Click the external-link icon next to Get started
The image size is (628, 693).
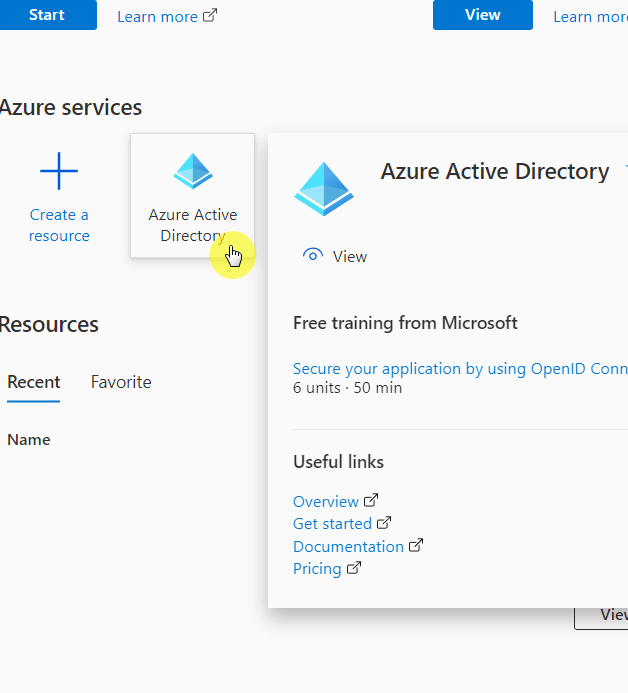tap(384, 523)
